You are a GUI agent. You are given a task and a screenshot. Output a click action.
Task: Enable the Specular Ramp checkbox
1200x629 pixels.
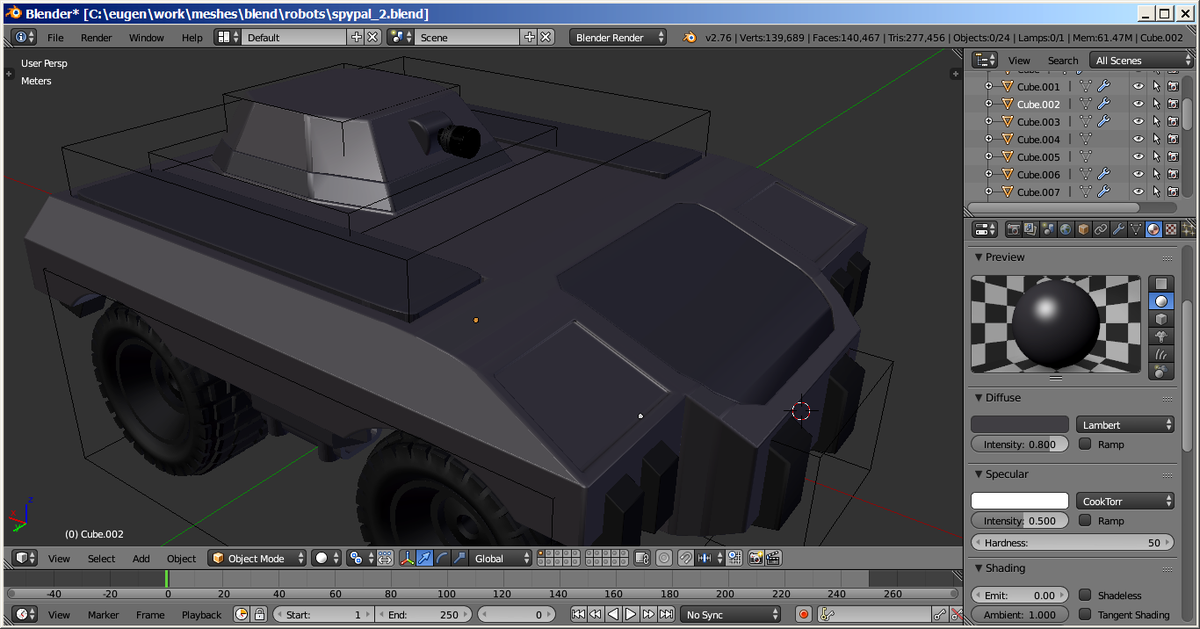(1085, 521)
